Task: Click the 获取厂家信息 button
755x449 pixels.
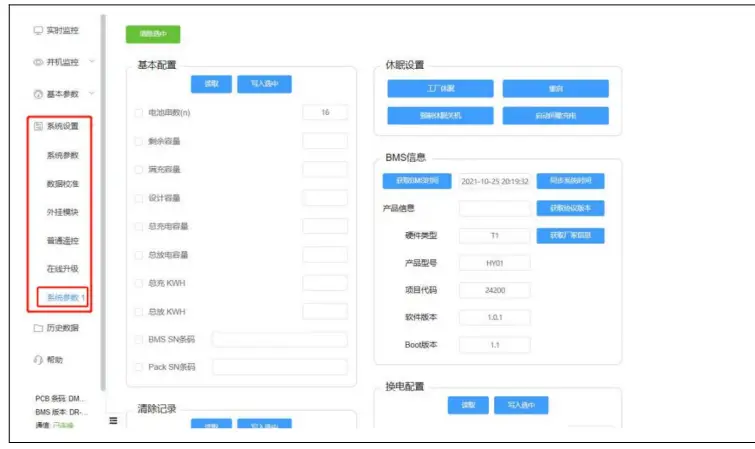Action: tap(571, 236)
